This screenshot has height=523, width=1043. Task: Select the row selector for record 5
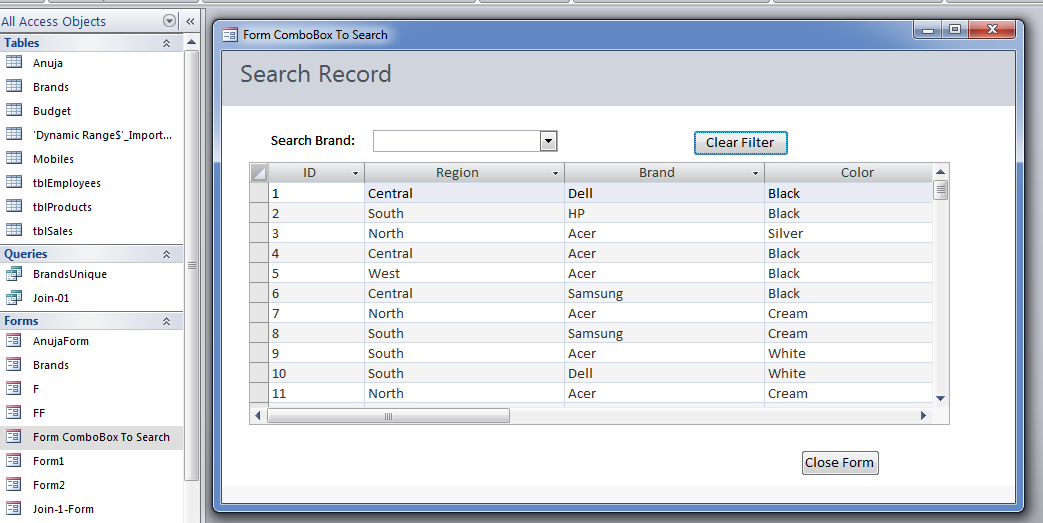tap(258, 273)
